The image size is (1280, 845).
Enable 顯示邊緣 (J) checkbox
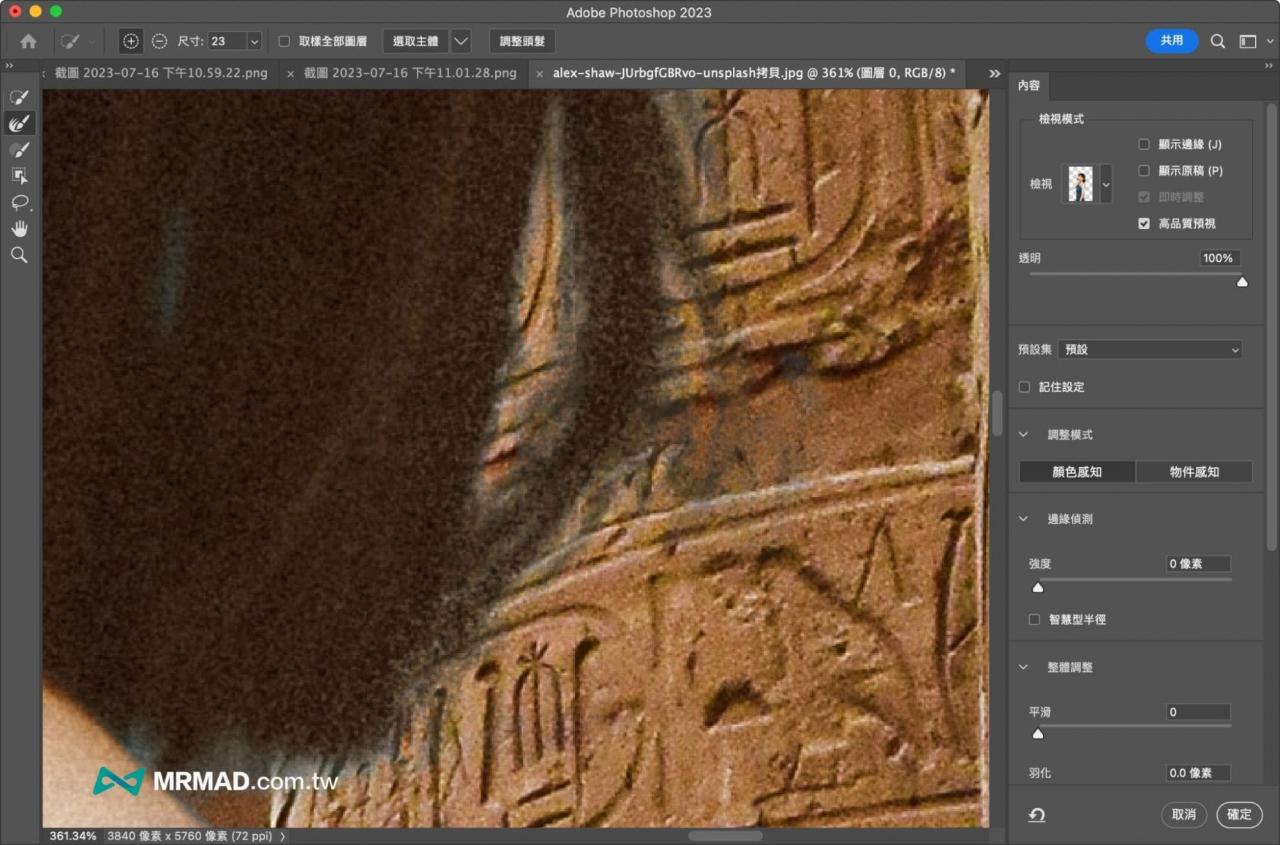(1144, 144)
